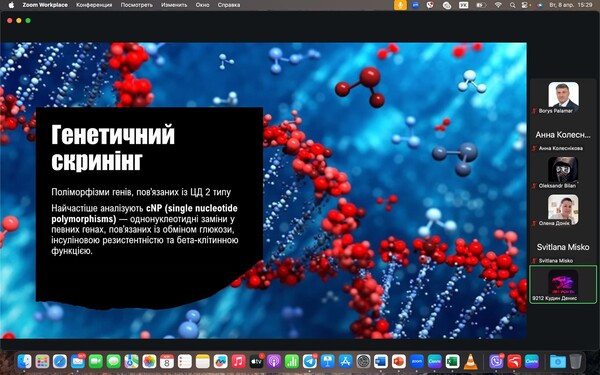Open Siri from the menu bar
This screenshot has width=600, height=375.
[x=540, y=5]
